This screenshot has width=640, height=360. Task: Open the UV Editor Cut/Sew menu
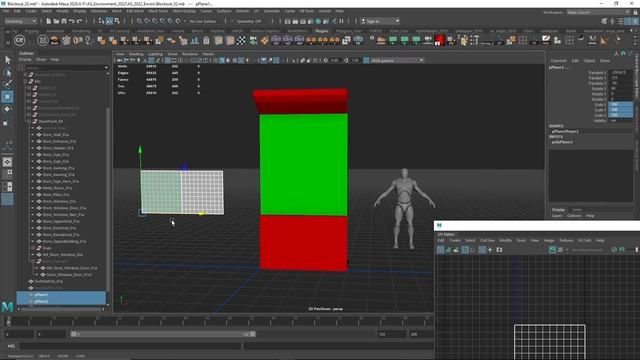(x=487, y=240)
